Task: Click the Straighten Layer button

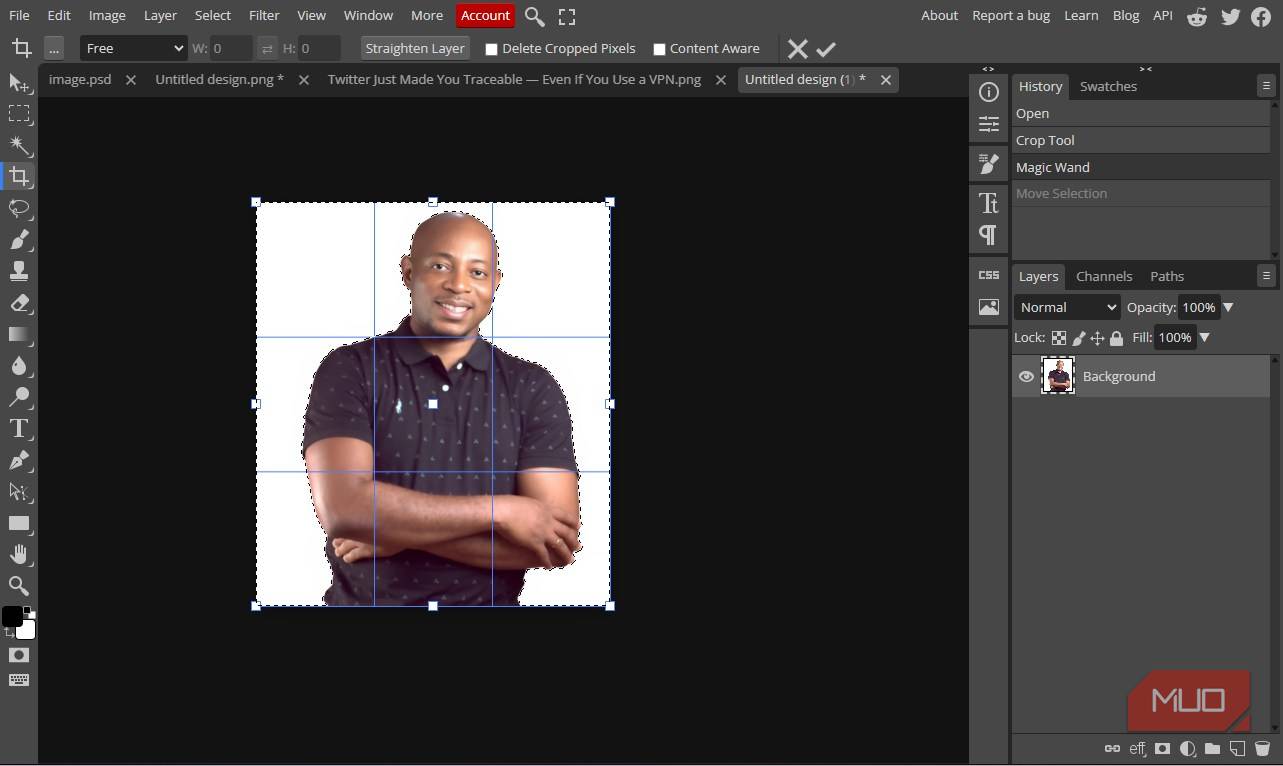Action: tap(415, 48)
